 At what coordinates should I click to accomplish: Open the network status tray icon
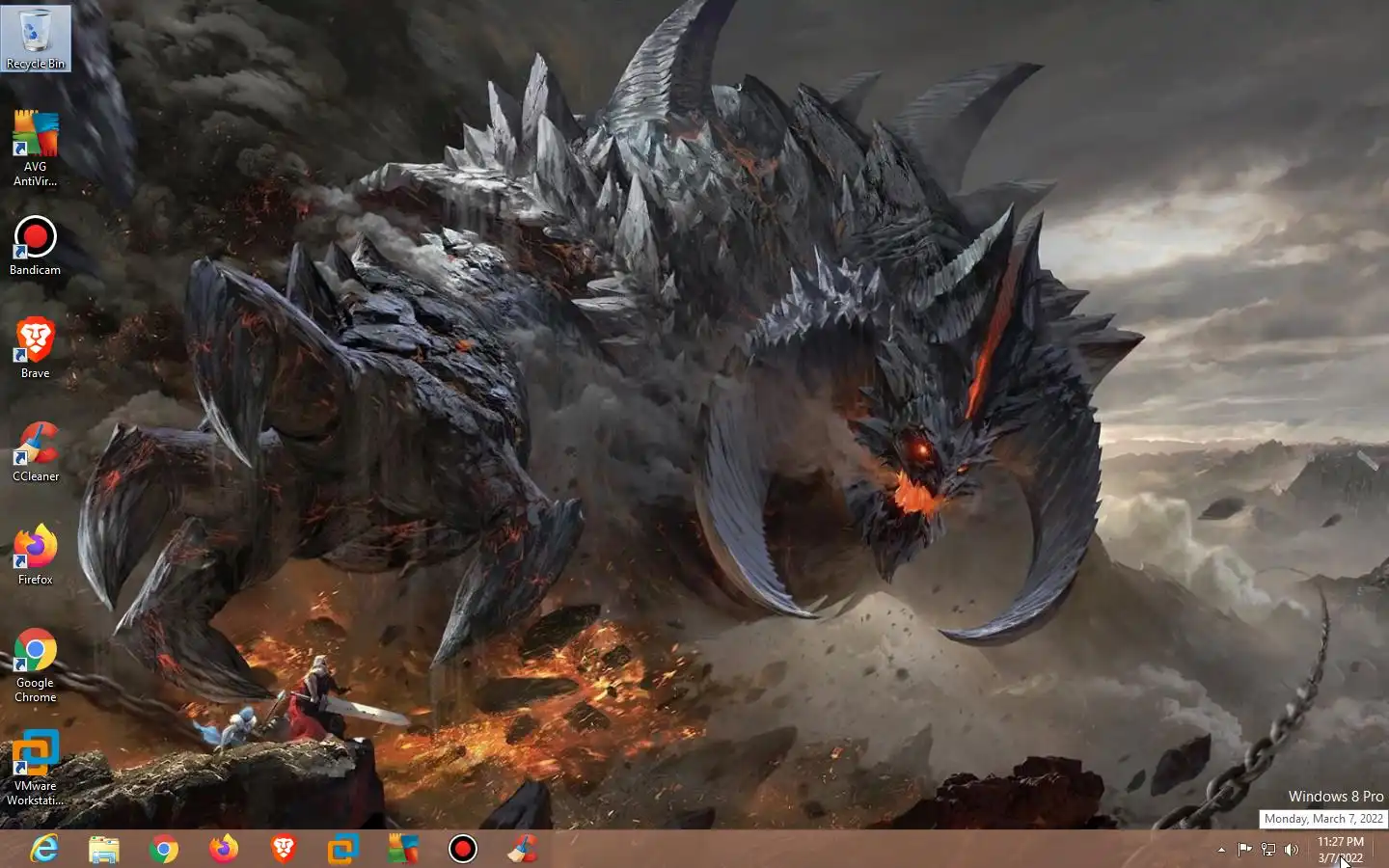pos(1268,850)
